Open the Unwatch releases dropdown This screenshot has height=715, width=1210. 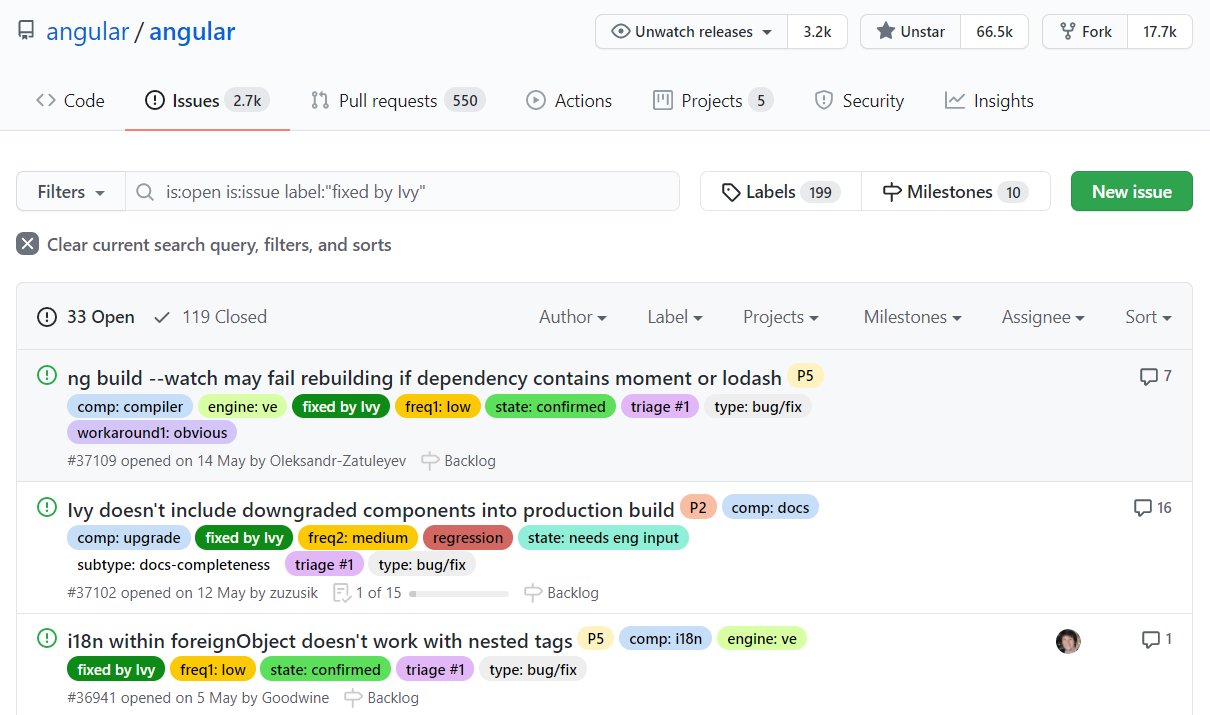691,32
